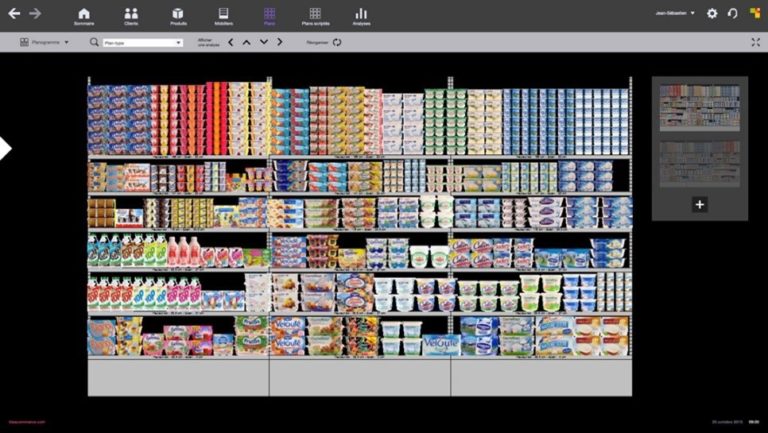Open the Produits section
Viewport: 768px width, 433px height.
pyautogui.click(x=178, y=16)
